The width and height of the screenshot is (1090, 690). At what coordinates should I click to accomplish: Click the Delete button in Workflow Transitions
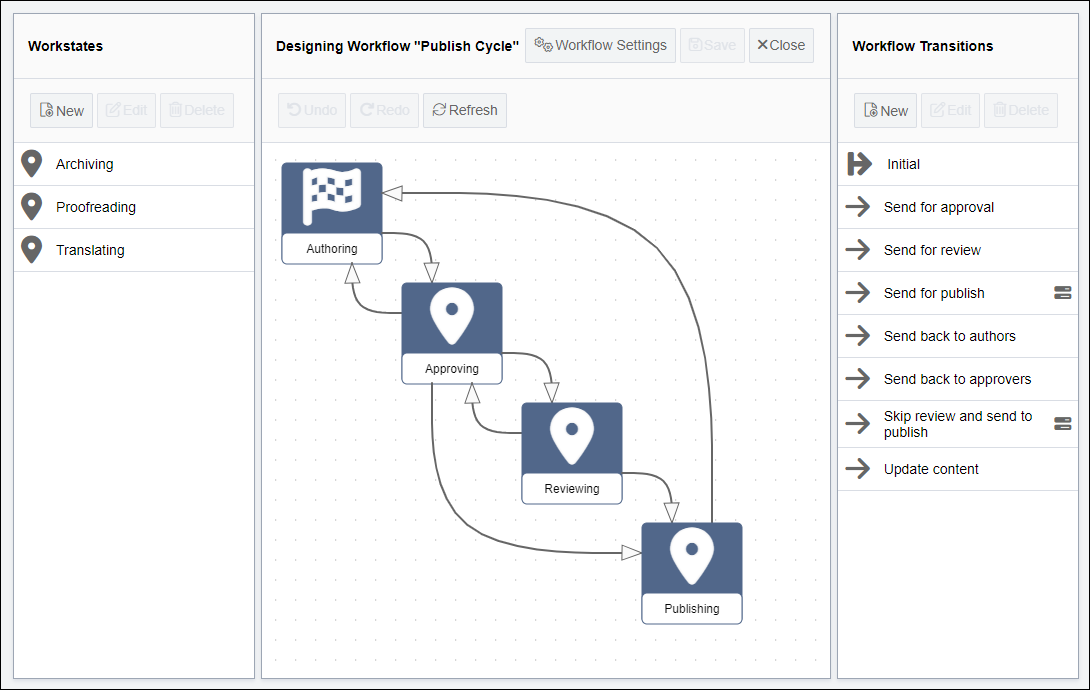point(1021,110)
